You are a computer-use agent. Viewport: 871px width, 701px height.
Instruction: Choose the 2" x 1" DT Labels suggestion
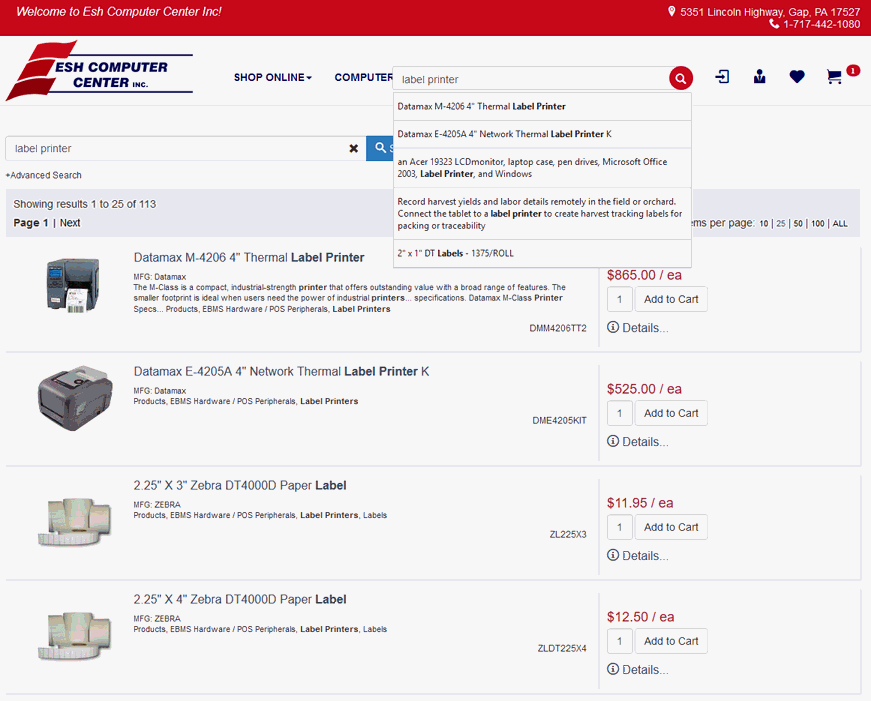[455, 253]
